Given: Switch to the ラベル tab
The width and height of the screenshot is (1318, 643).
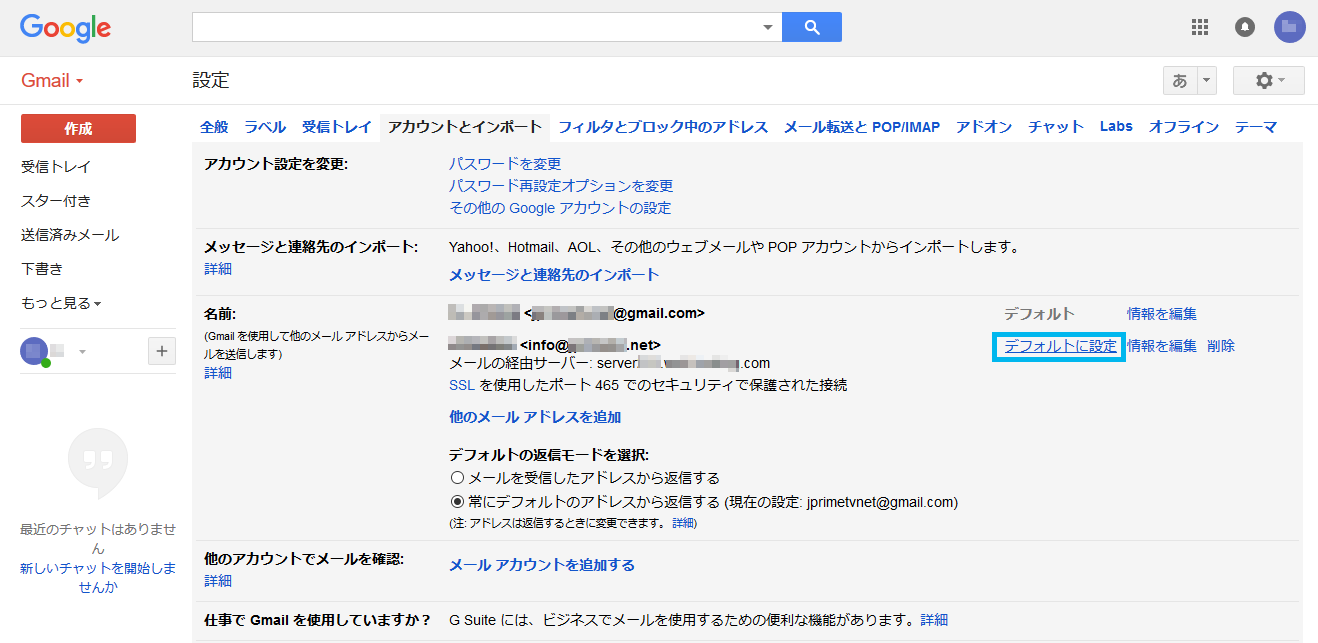Looking at the screenshot, I should [x=265, y=127].
